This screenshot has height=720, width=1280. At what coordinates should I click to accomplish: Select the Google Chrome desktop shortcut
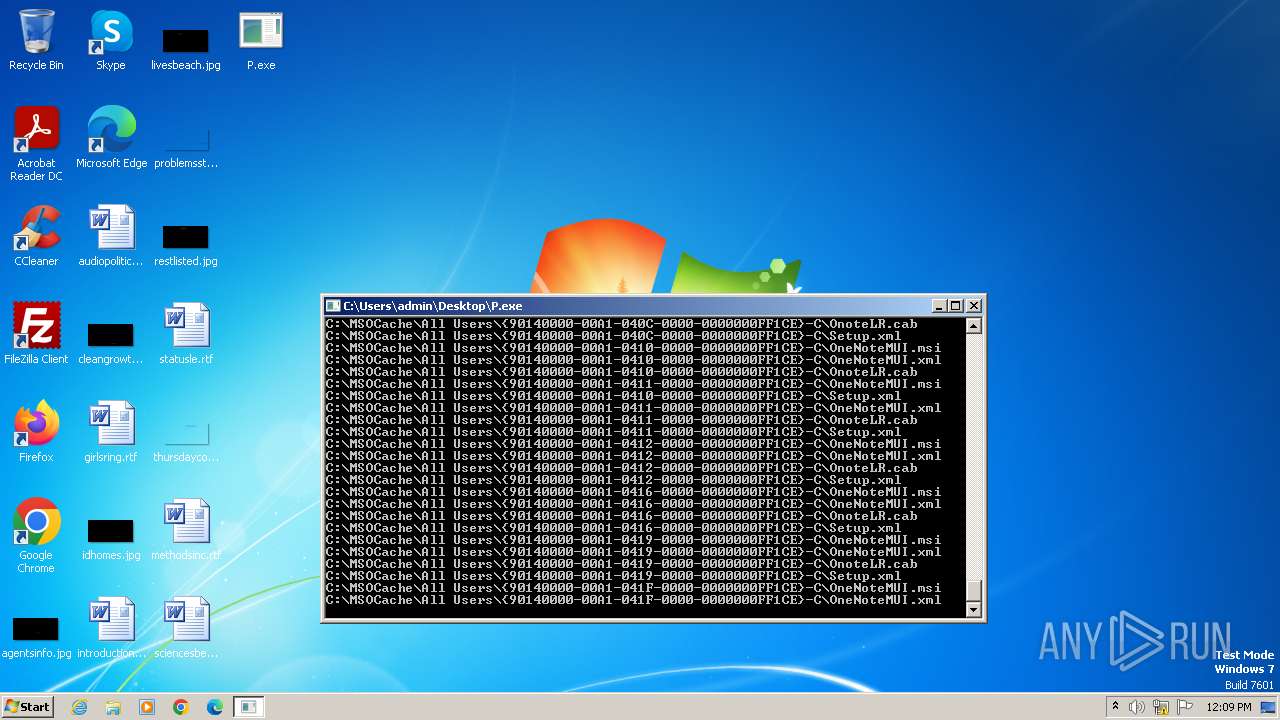tap(36, 537)
